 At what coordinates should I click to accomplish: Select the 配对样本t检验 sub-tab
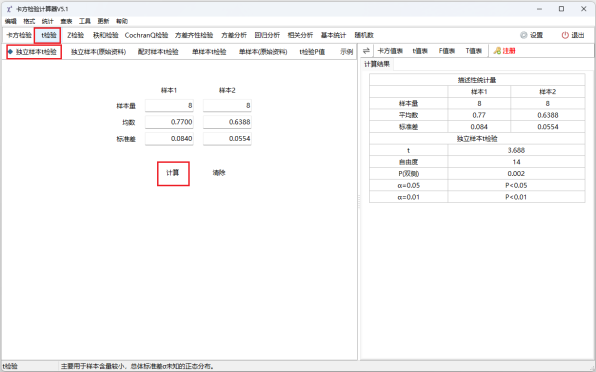(x=158, y=52)
